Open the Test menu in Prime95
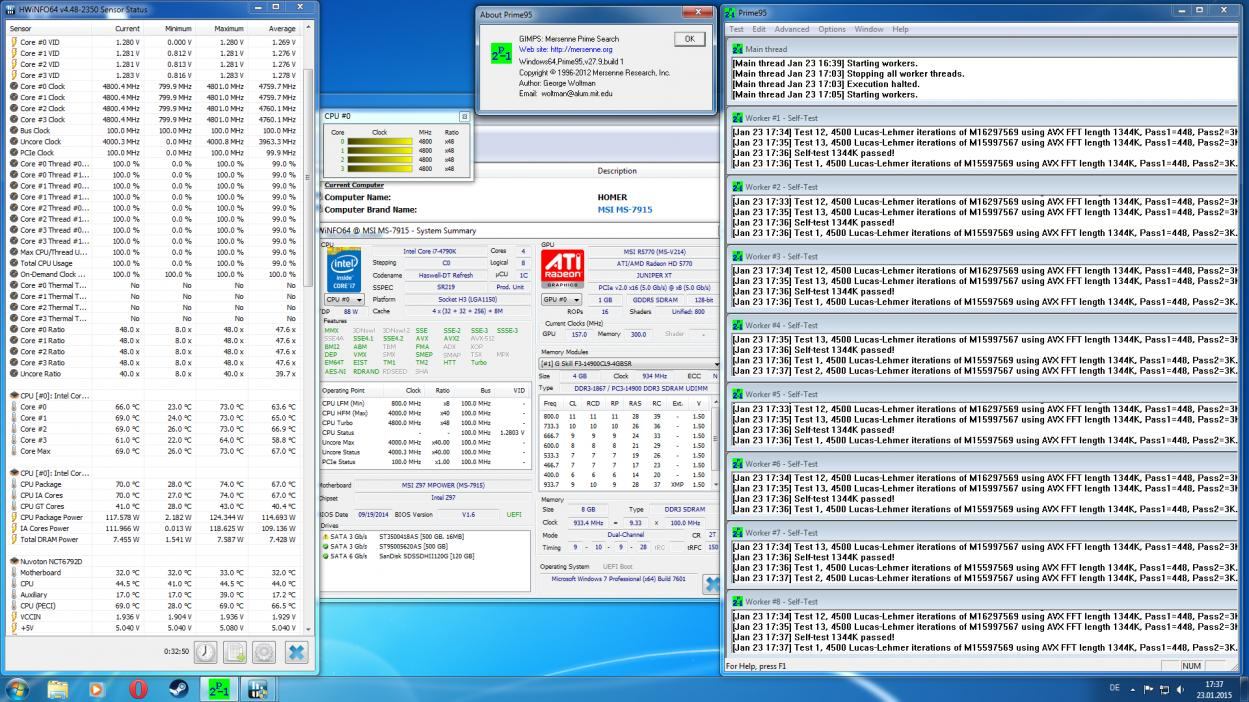The height and width of the screenshot is (702, 1249). pyautogui.click(x=737, y=29)
